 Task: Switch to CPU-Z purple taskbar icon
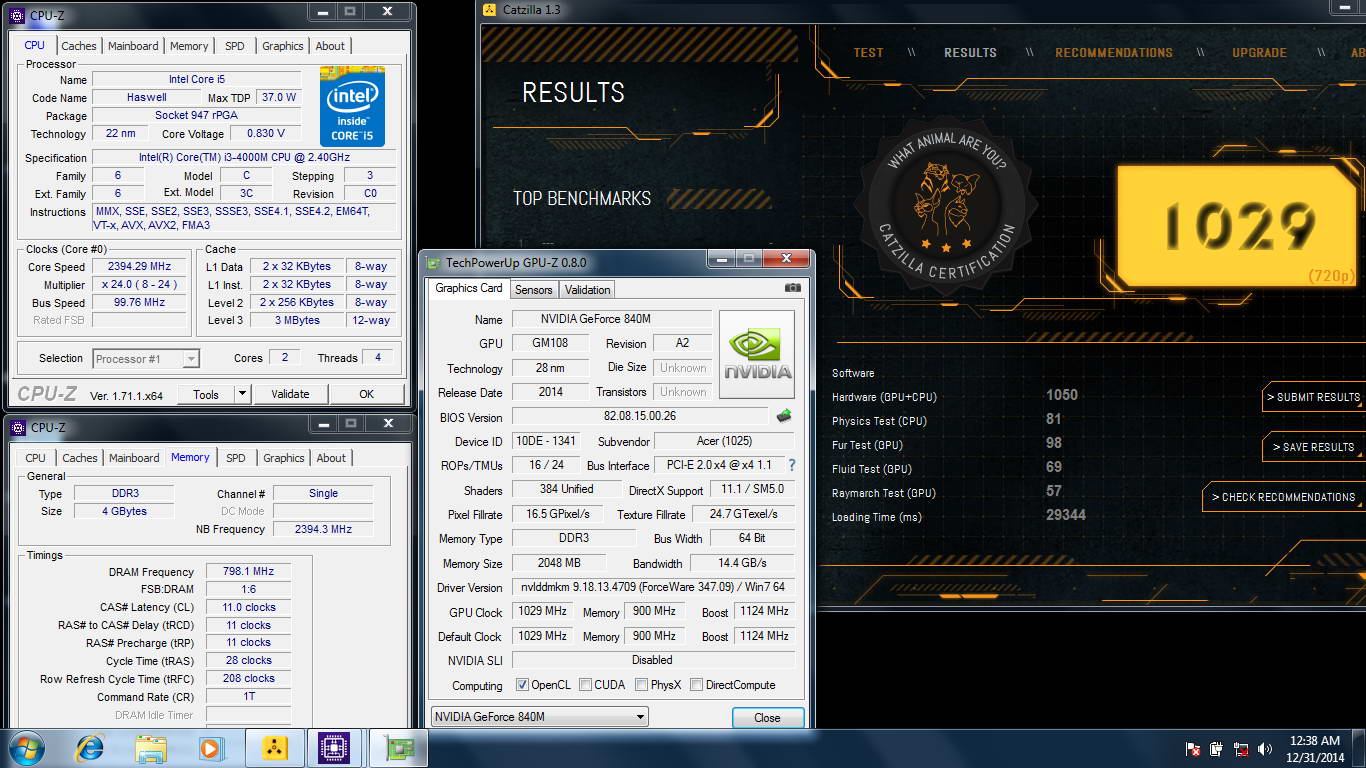[335, 748]
